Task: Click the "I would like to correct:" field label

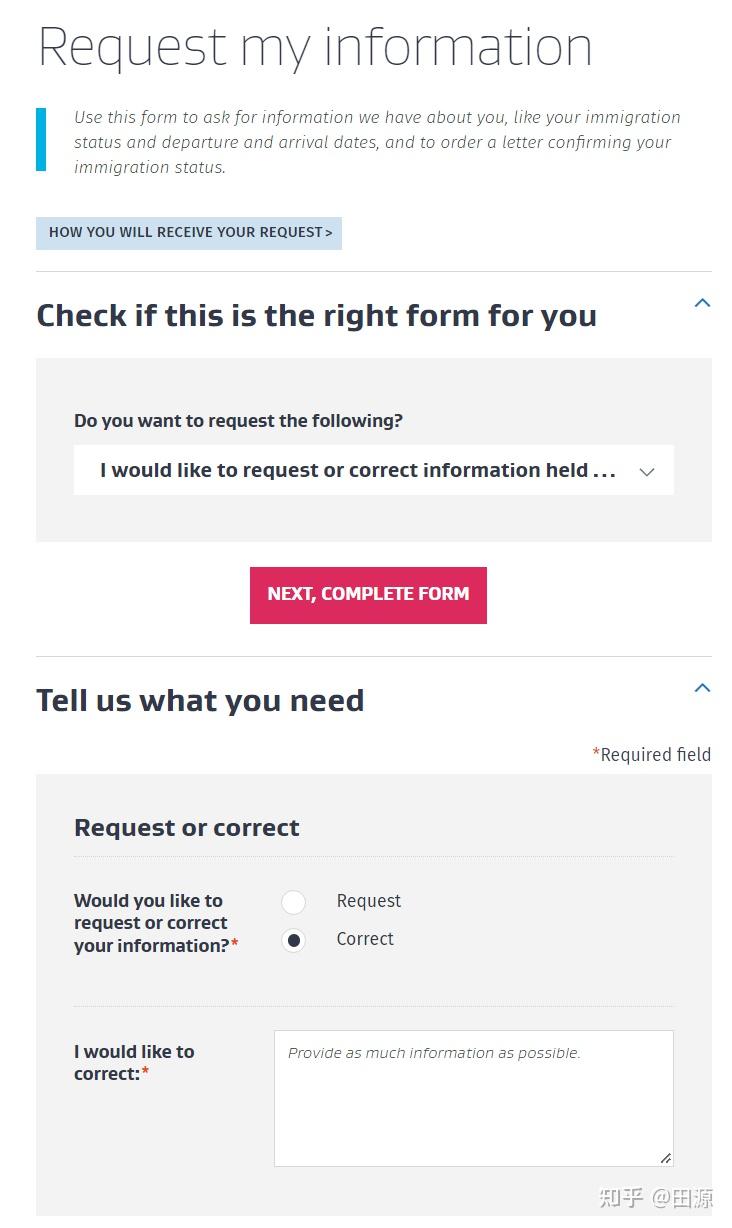Action: (x=134, y=1063)
